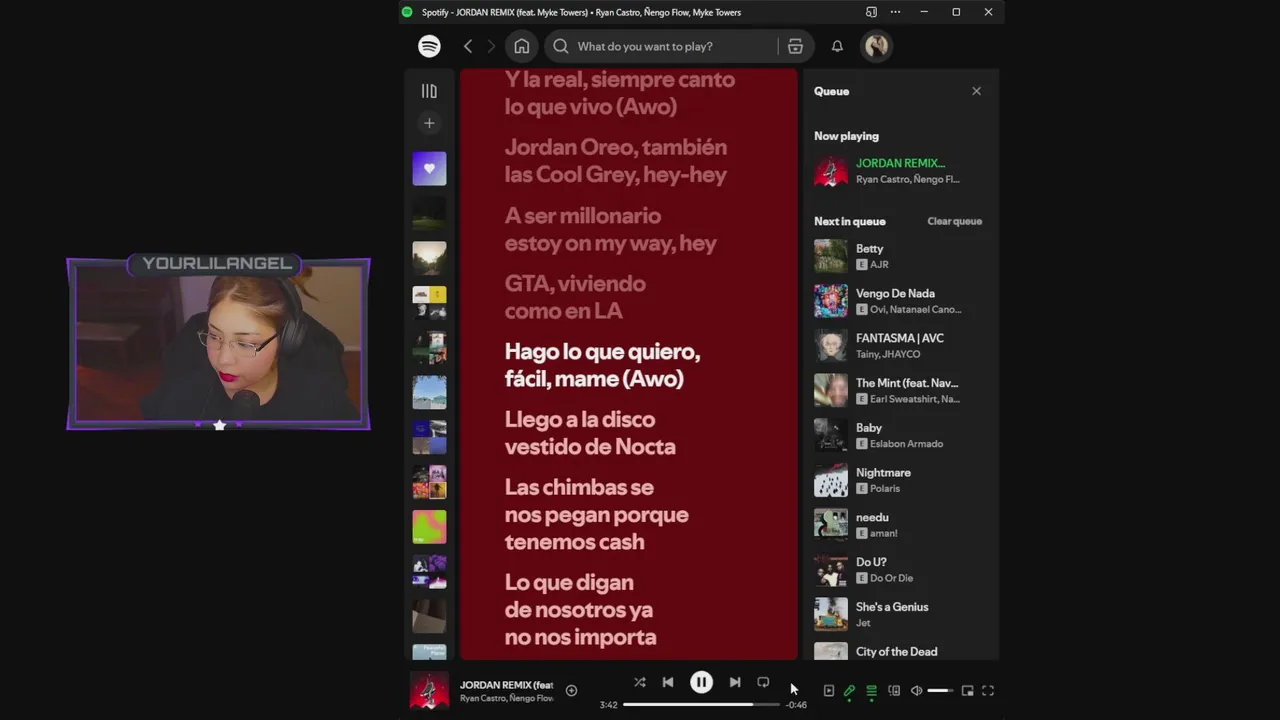Play Betty by AJR from queue

pos(900,256)
